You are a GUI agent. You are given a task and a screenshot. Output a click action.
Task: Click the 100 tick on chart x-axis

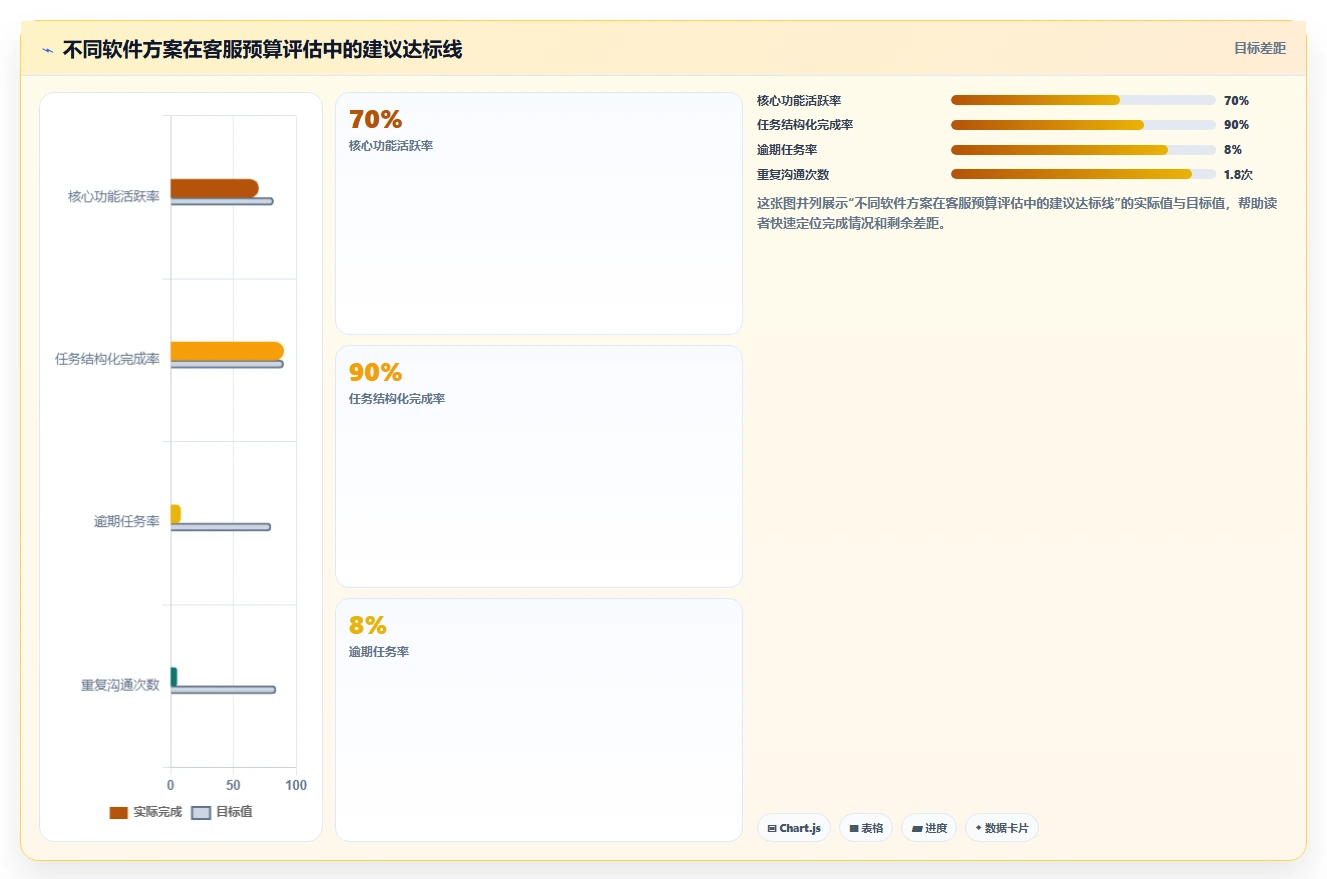296,785
